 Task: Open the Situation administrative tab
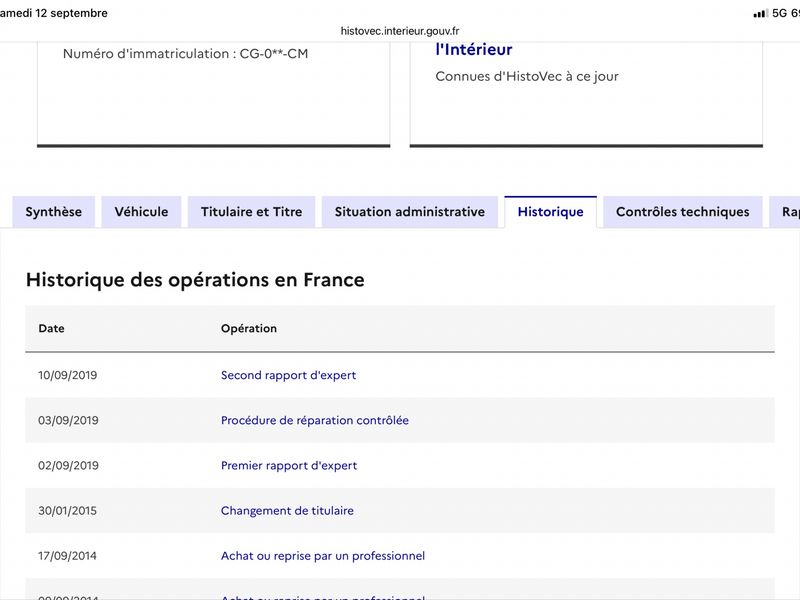pyautogui.click(x=410, y=212)
